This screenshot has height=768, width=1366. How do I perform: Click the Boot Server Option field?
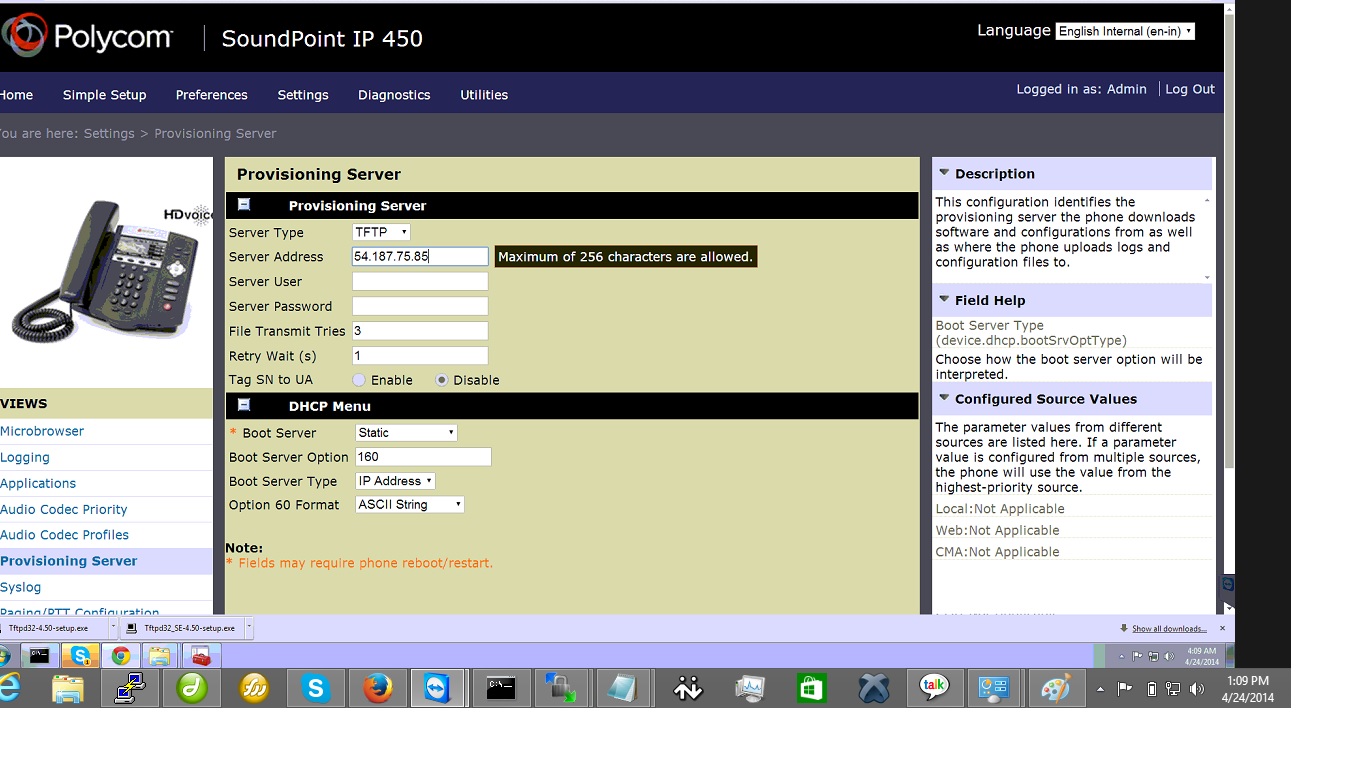click(x=423, y=457)
